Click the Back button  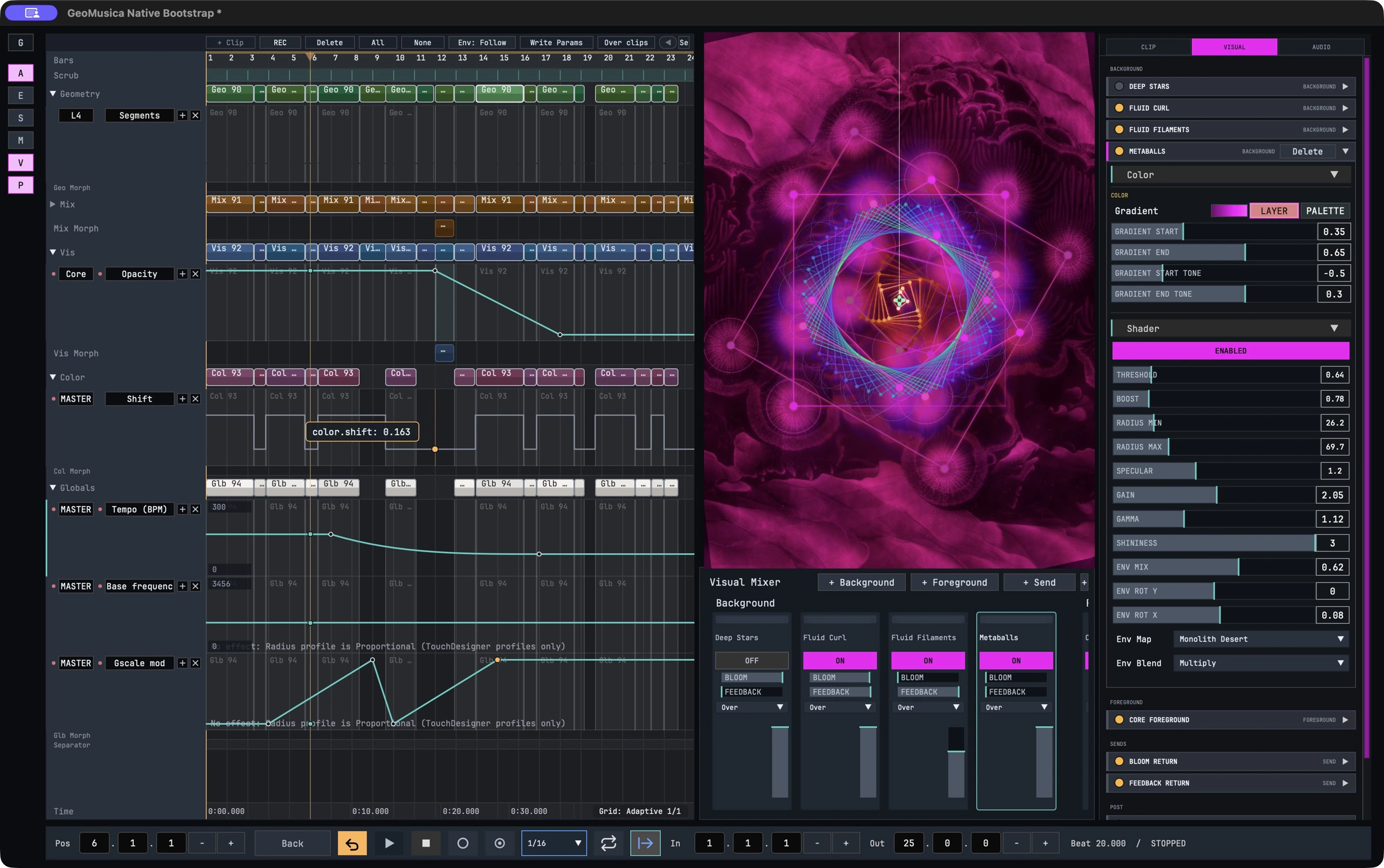tap(292, 843)
